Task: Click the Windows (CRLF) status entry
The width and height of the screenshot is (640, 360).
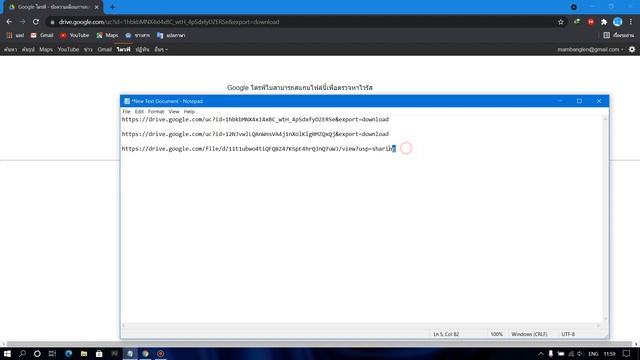Action: tap(529, 334)
